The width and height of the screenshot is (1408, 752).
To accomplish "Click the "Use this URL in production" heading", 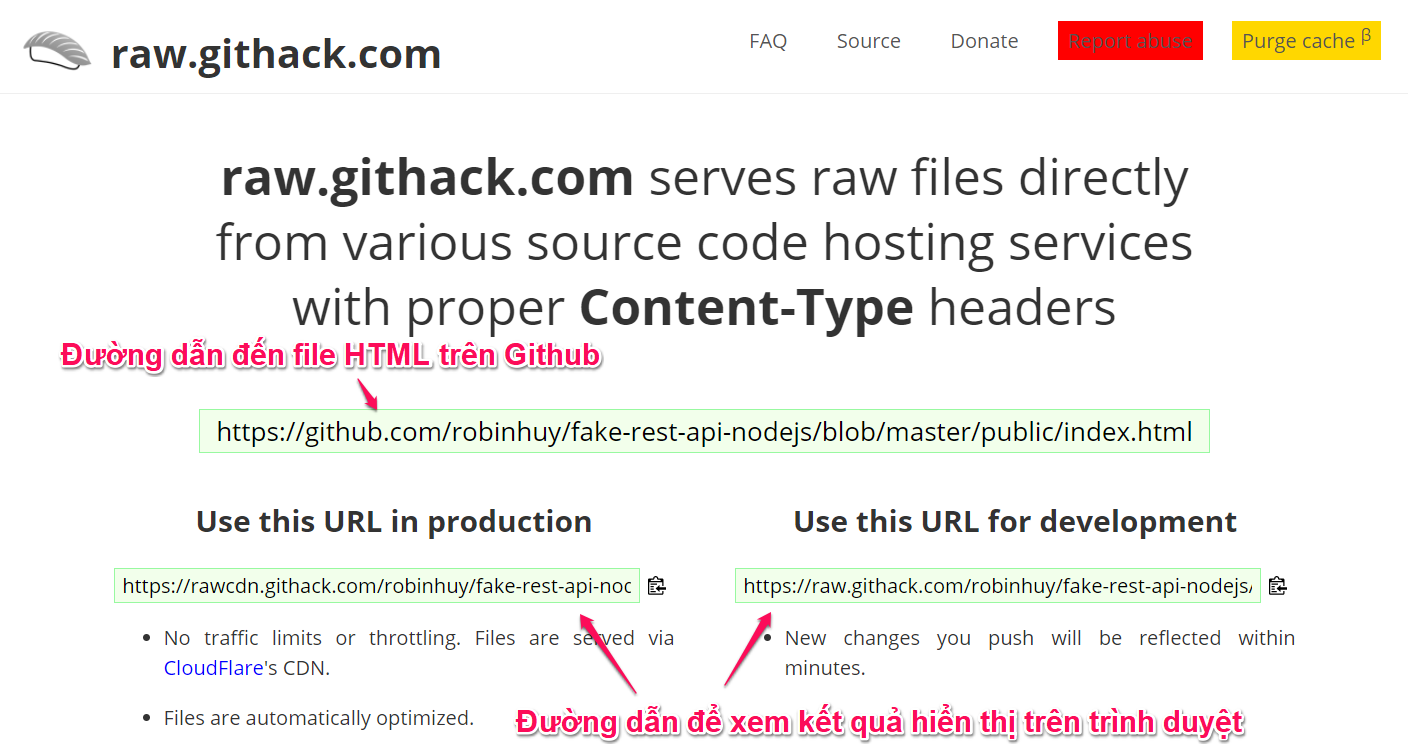I will tap(394, 522).
